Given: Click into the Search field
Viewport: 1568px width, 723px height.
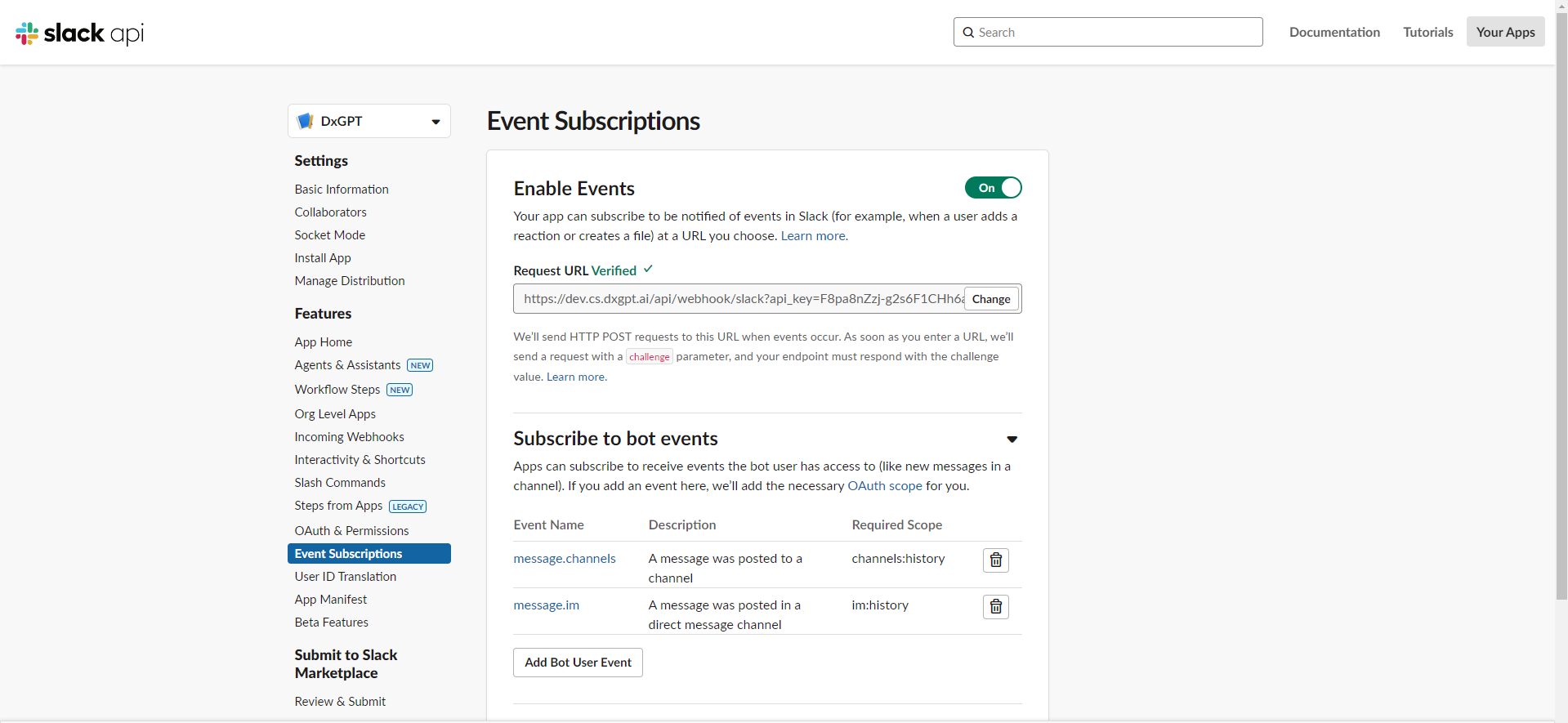Looking at the screenshot, I should point(1108,32).
